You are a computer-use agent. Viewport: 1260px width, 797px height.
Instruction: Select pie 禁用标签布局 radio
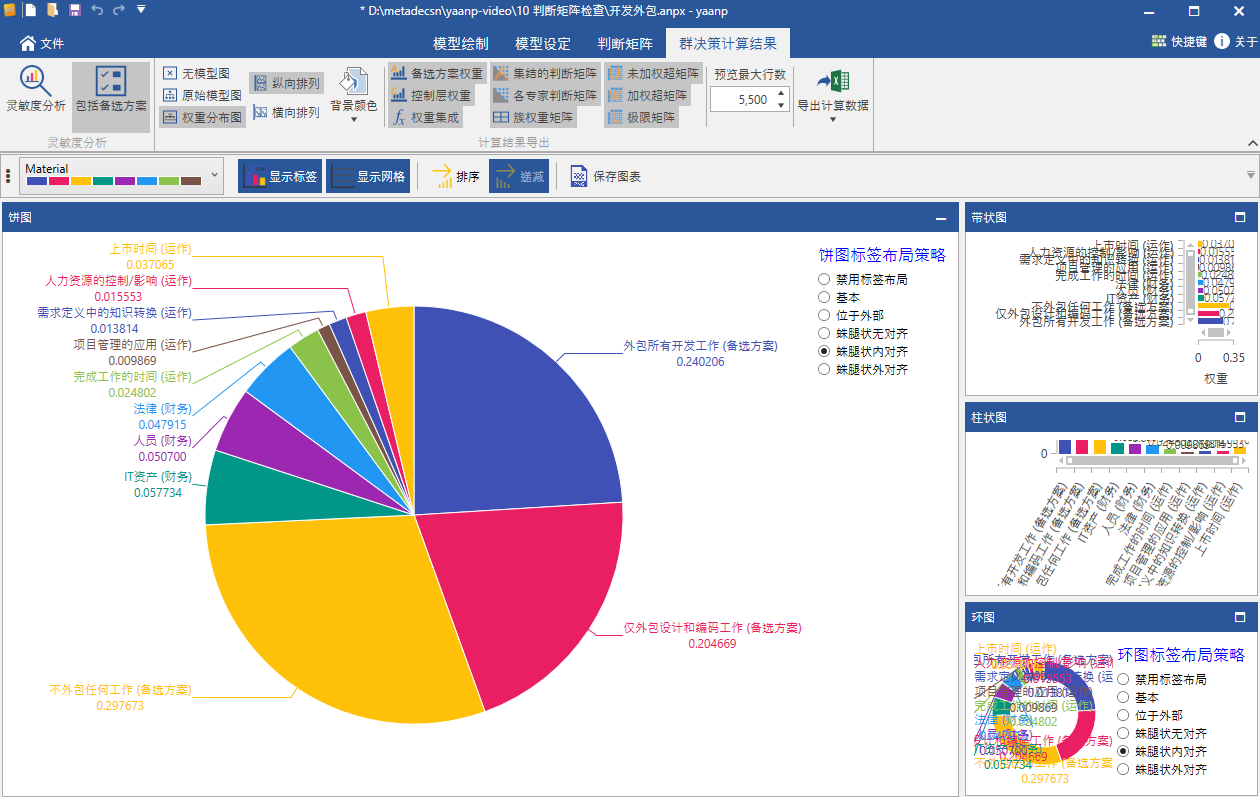[x=824, y=279]
